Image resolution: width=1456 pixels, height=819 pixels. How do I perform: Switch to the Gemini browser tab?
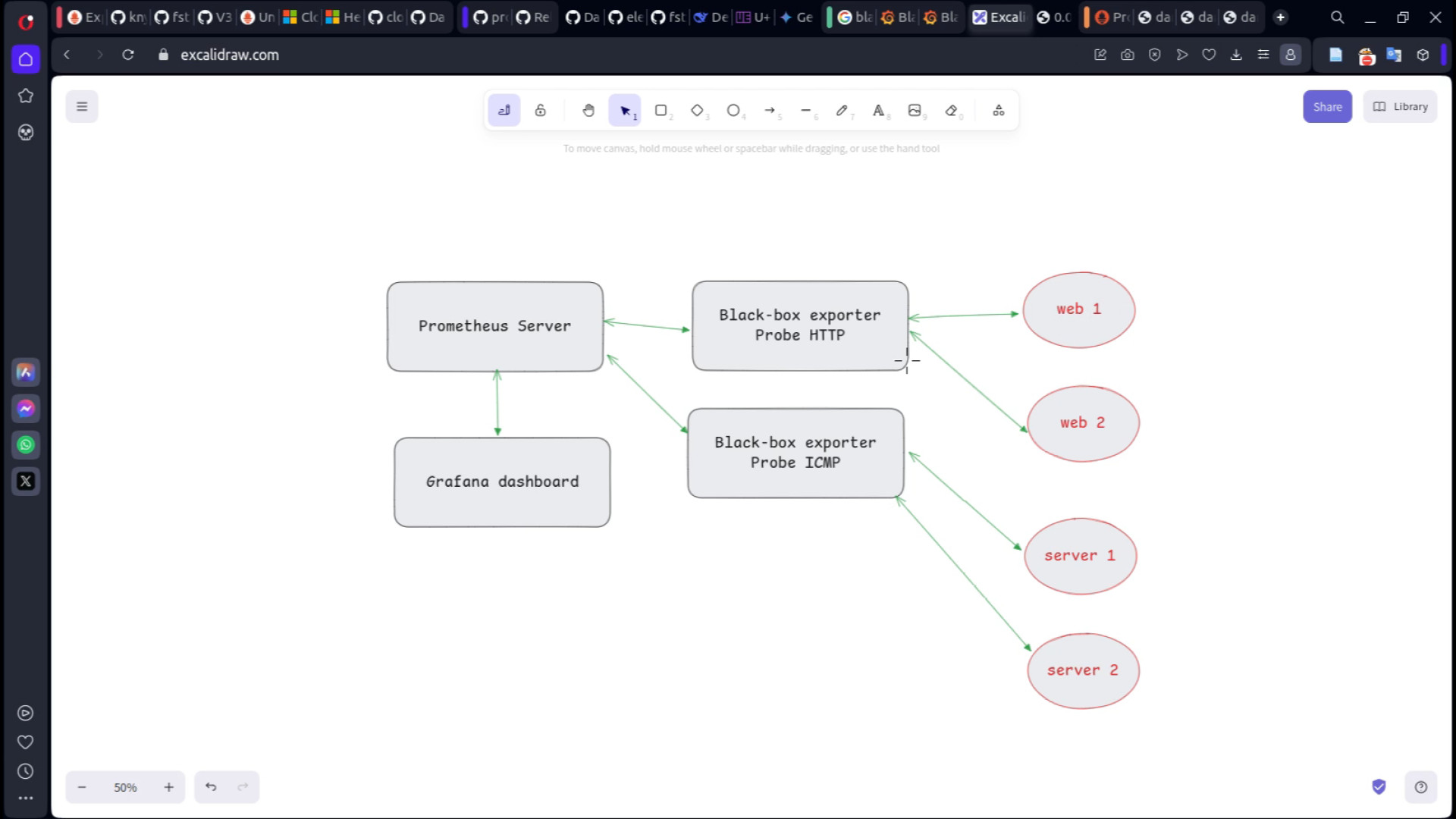click(796, 17)
